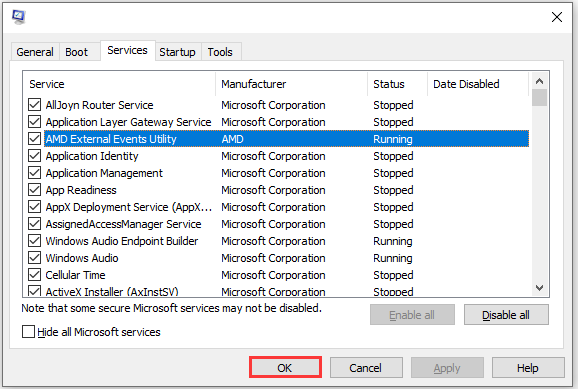This screenshot has height=389, width=578.
Task: Select the Cellular Time service name
Action: 75,275
